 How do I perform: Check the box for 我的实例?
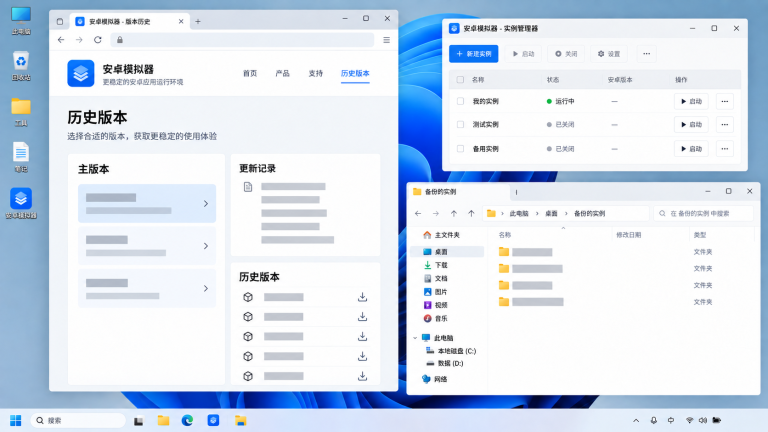click(x=460, y=101)
